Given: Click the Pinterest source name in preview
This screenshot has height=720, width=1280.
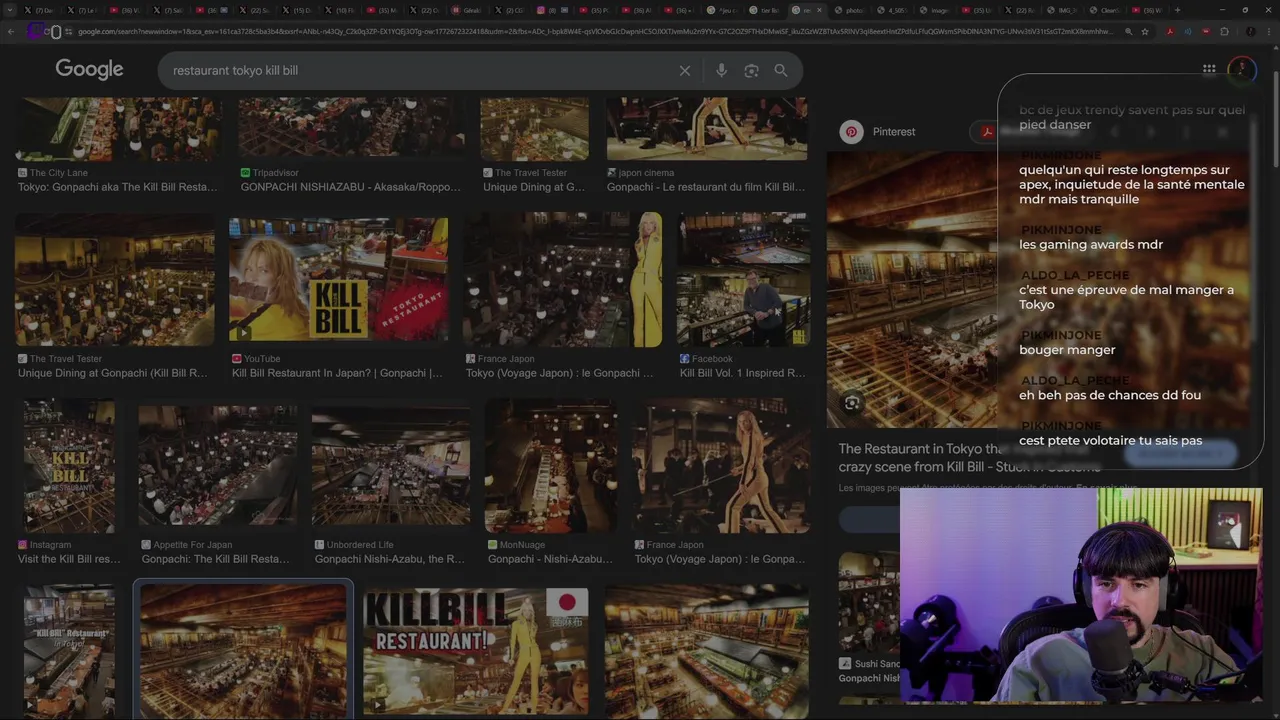Looking at the screenshot, I should (894, 132).
